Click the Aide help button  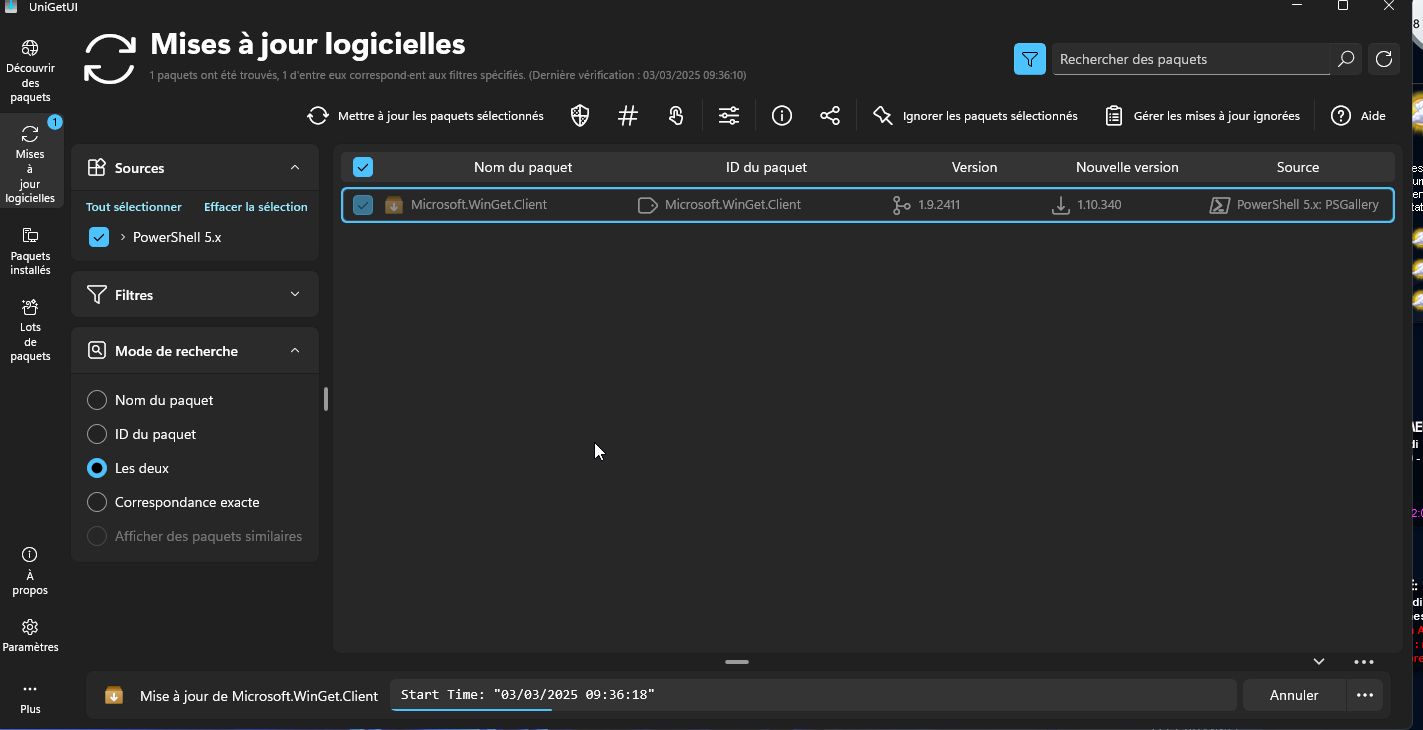pos(1358,116)
